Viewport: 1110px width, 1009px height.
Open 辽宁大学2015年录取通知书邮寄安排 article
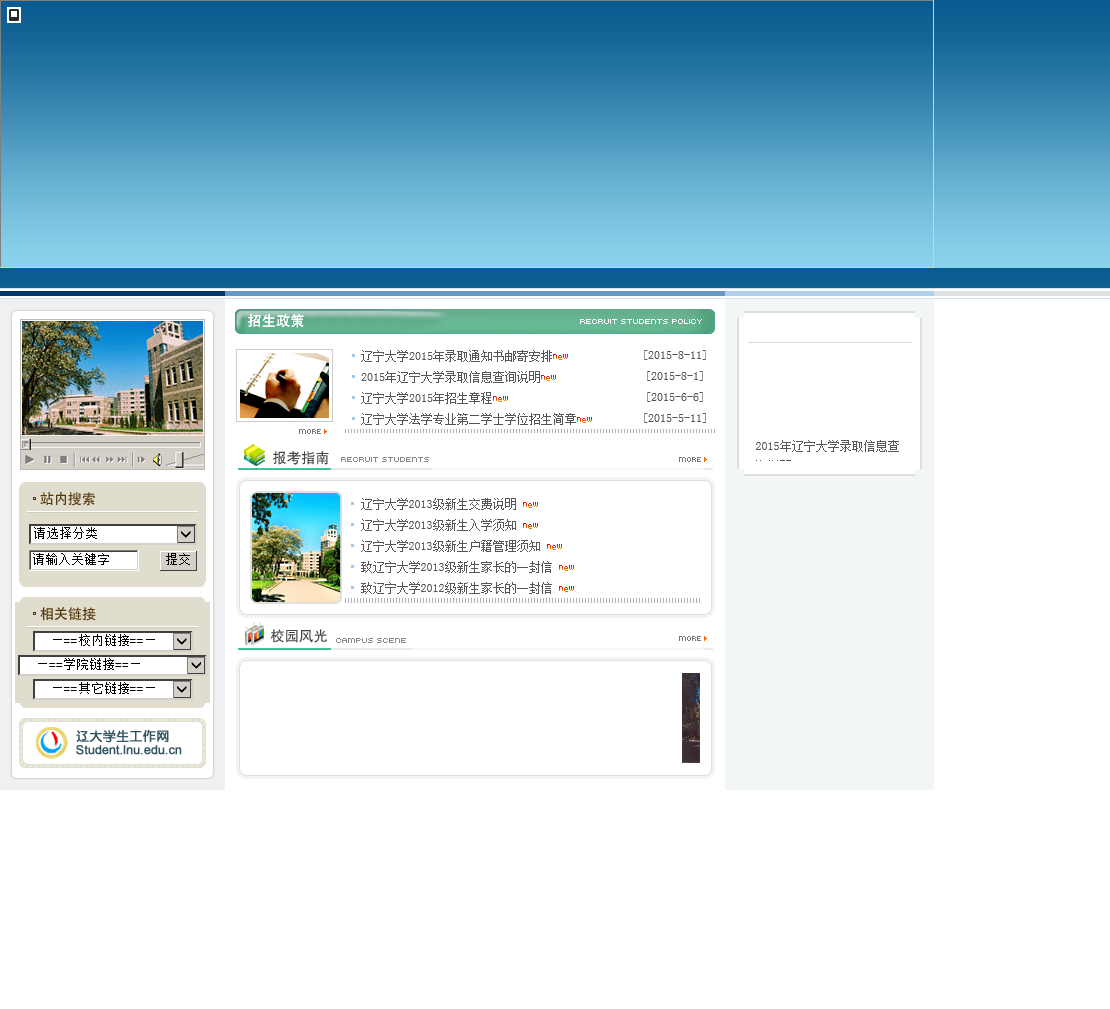tap(457, 356)
